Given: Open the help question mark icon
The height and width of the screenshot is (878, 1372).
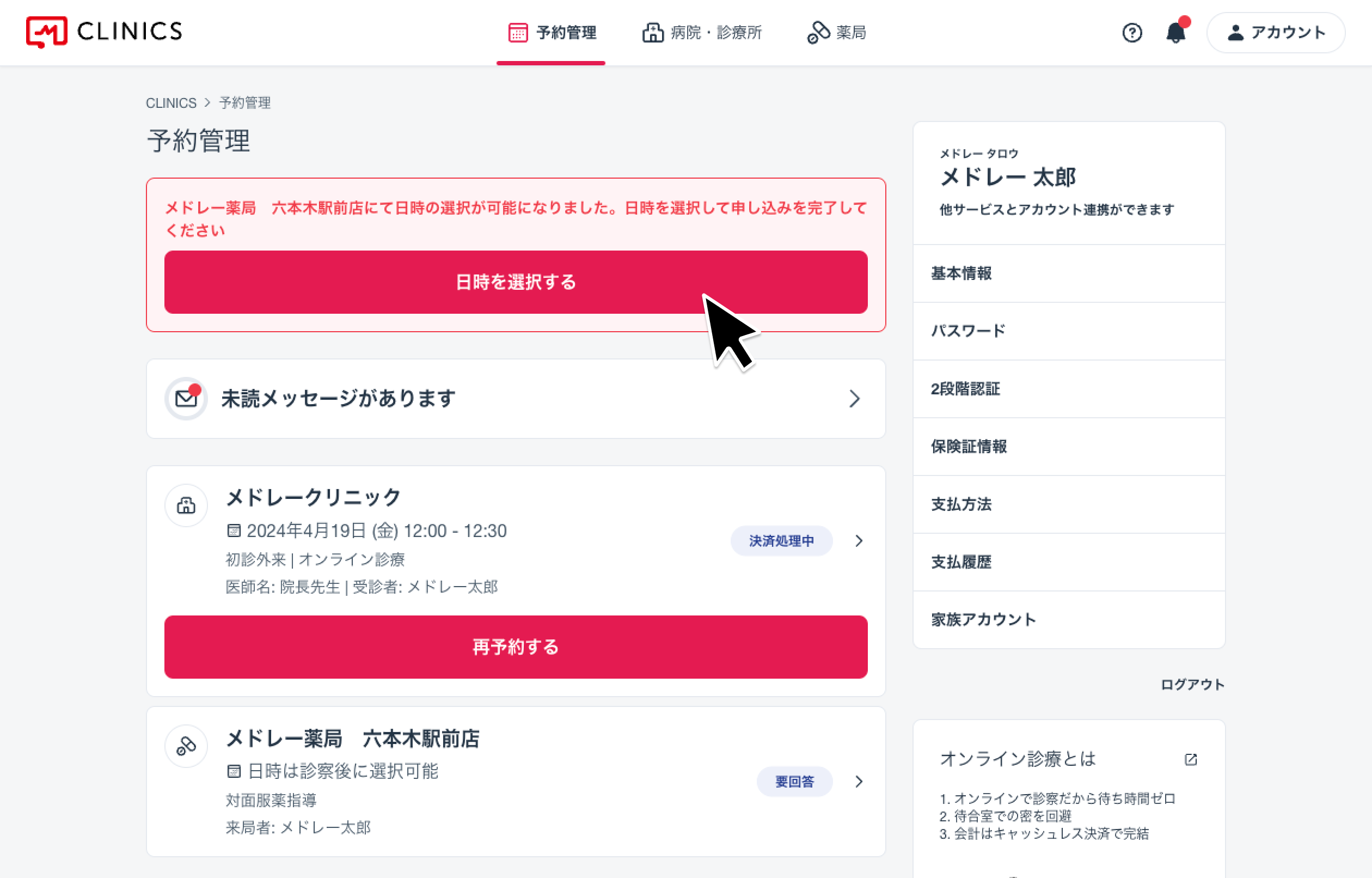Looking at the screenshot, I should tap(1131, 33).
